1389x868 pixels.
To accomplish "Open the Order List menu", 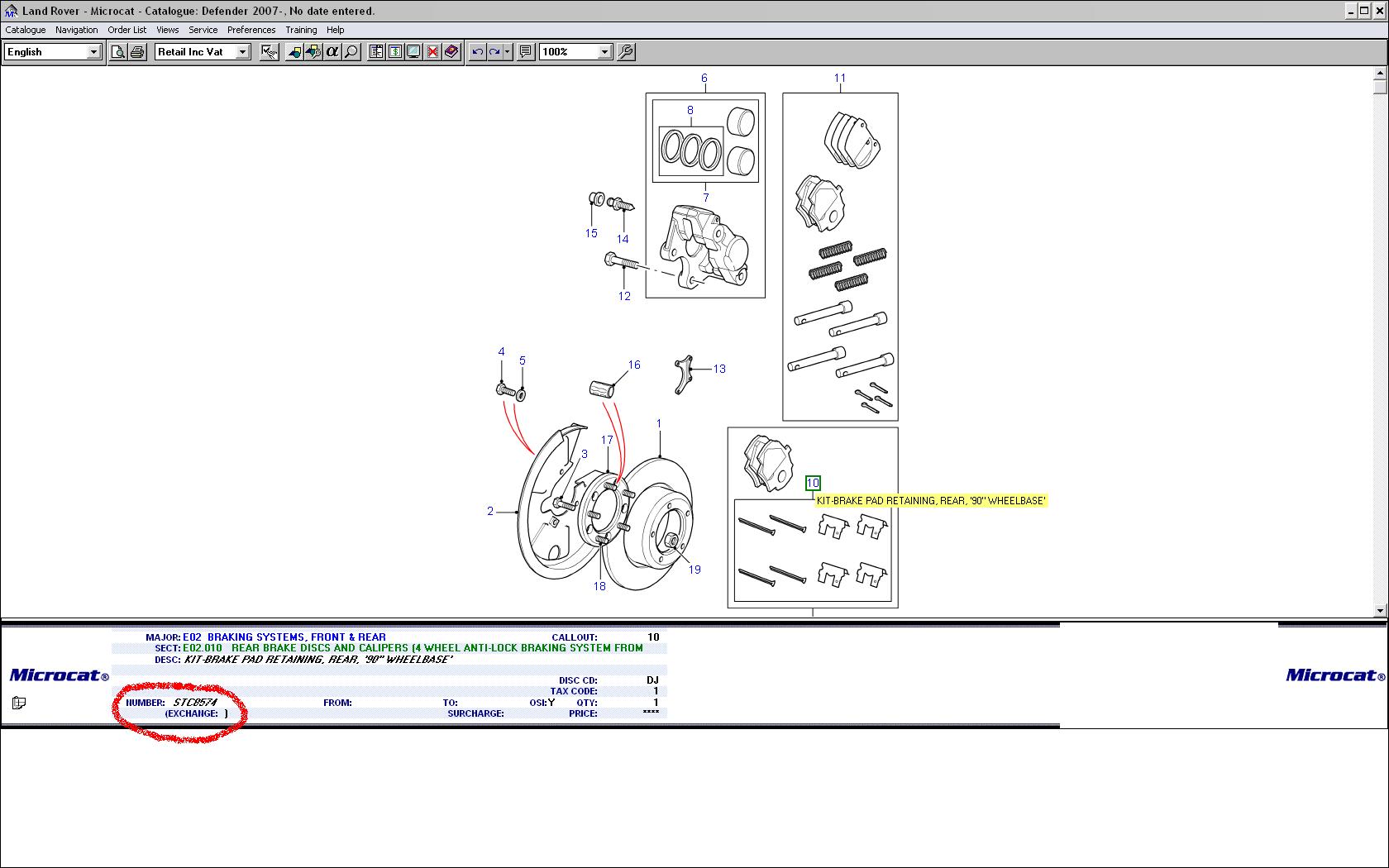I will coord(126,30).
